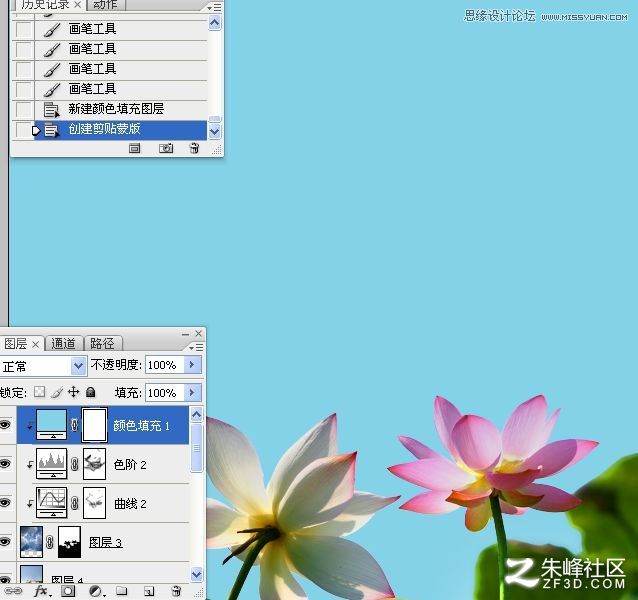Image resolution: width=638 pixels, height=600 pixels.
Task: Click Layers panel scroll up arrow
Action: 197,415
